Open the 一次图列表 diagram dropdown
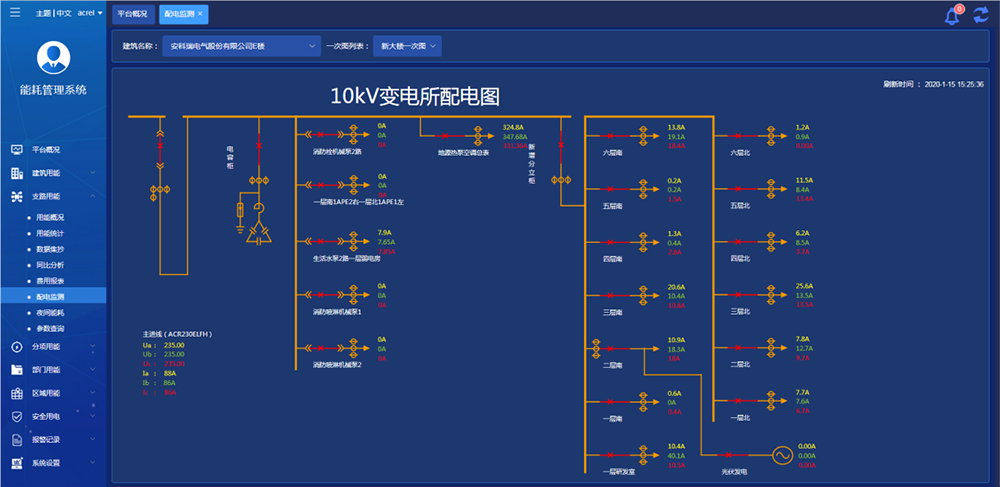 [x=406, y=46]
